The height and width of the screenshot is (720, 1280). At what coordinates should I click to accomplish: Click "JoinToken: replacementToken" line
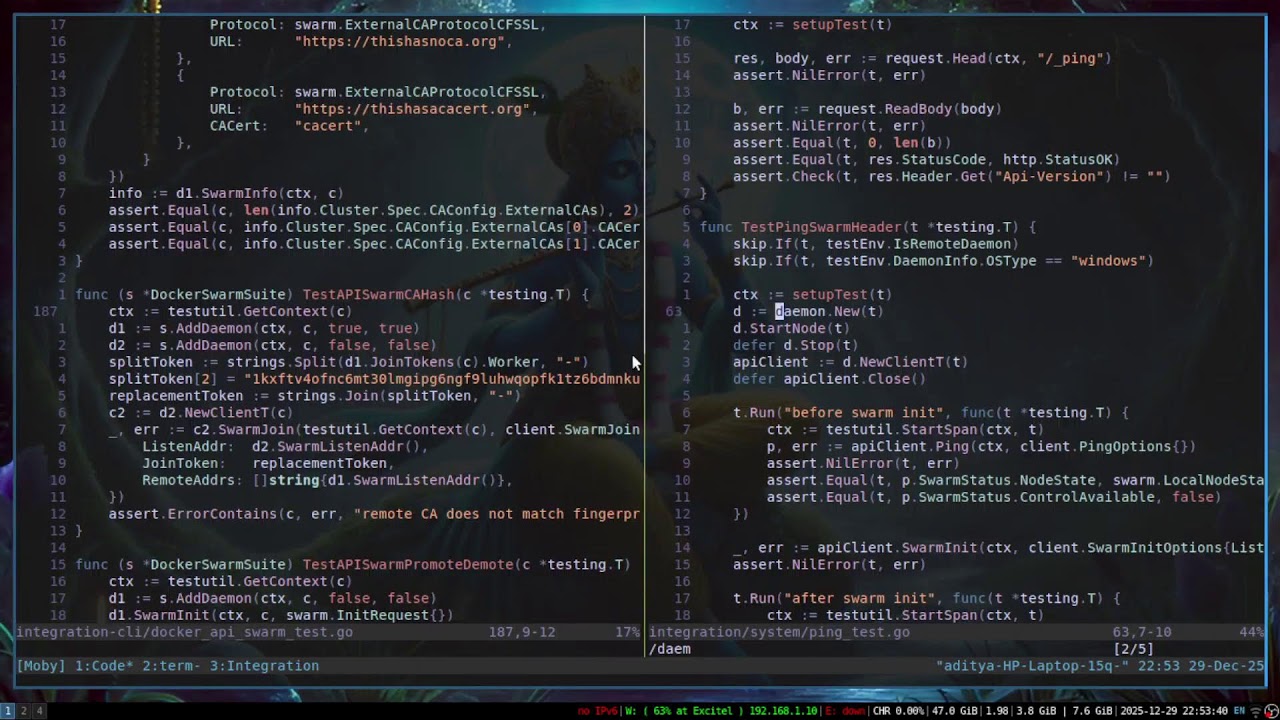point(268,463)
